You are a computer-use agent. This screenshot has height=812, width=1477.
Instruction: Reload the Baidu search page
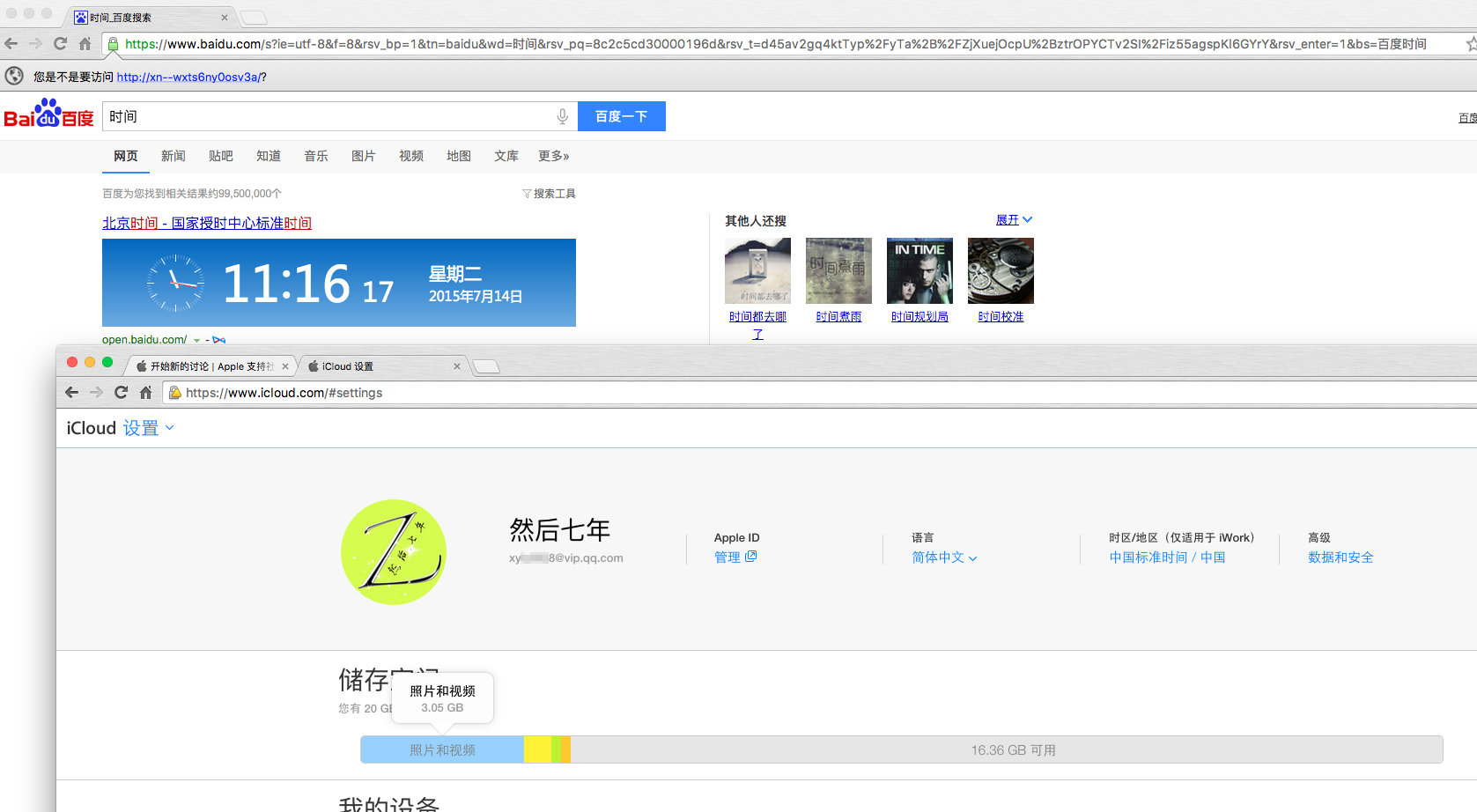(60, 44)
